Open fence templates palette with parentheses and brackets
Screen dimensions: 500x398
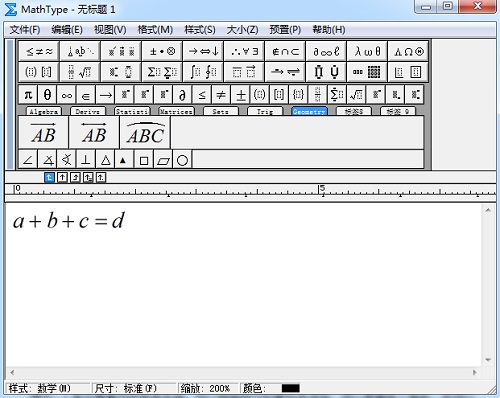pyautogui.click(x=39, y=72)
